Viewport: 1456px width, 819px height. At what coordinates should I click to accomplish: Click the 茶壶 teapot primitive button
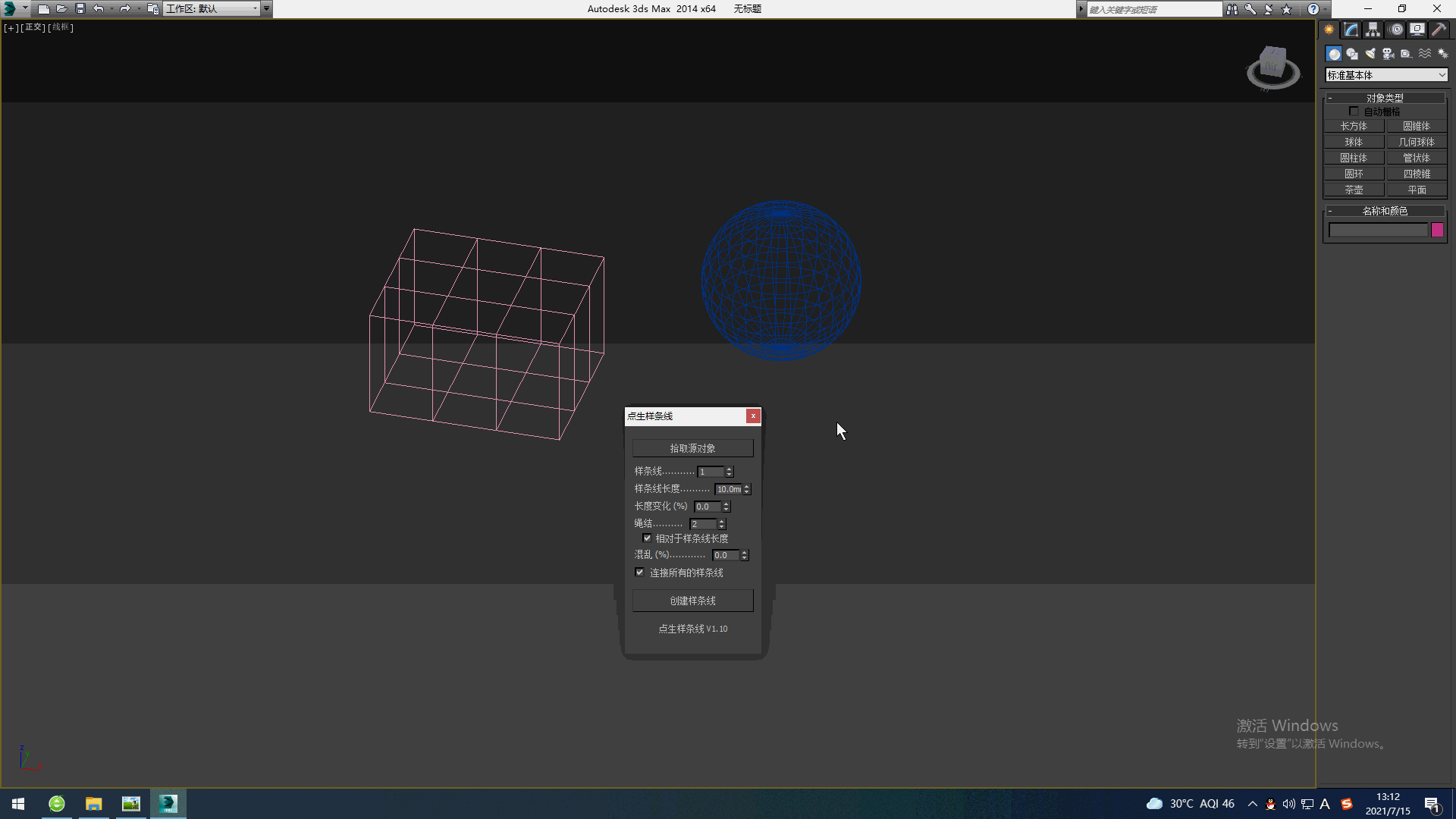click(x=1354, y=190)
